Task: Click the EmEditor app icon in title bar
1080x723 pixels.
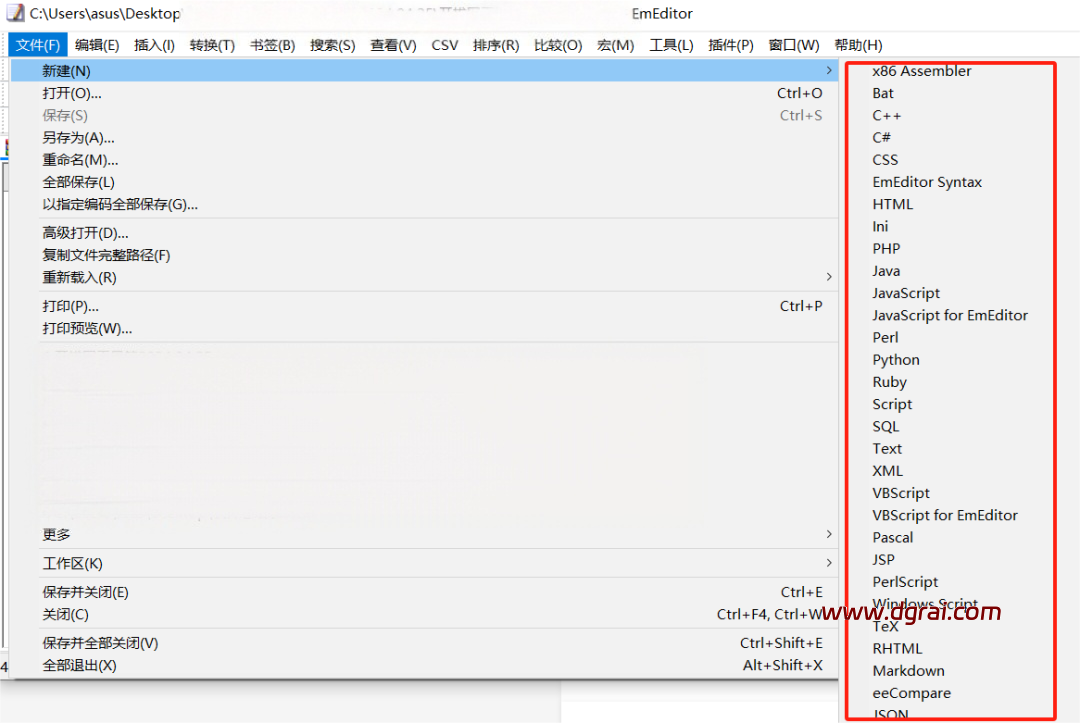Action: tap(15, 14)
